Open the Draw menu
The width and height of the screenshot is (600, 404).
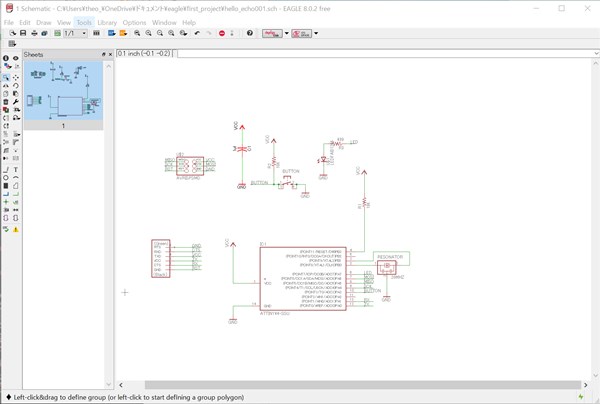pyautogui.click(x=44, y=23)
